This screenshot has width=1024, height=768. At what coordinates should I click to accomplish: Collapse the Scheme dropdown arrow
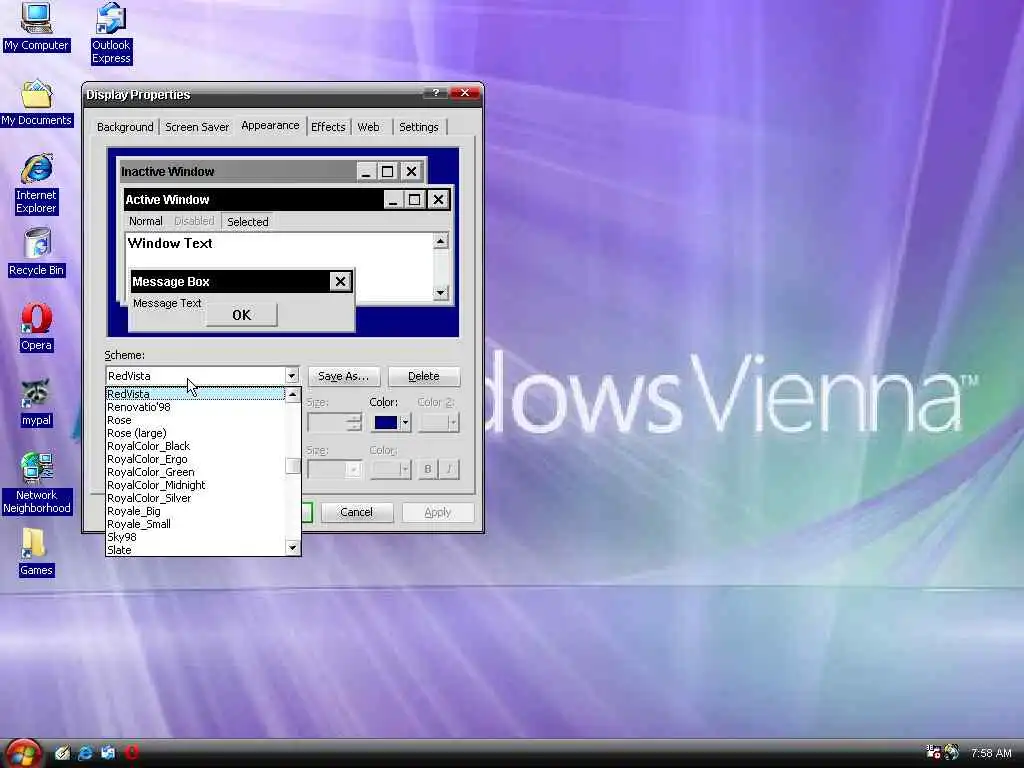click(291, 376)
